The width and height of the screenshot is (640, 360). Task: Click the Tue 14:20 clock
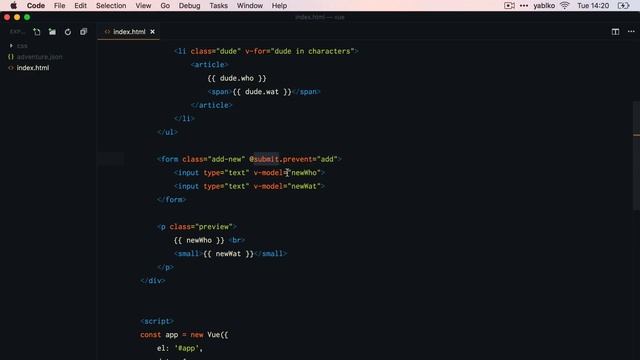click(593, 6)
